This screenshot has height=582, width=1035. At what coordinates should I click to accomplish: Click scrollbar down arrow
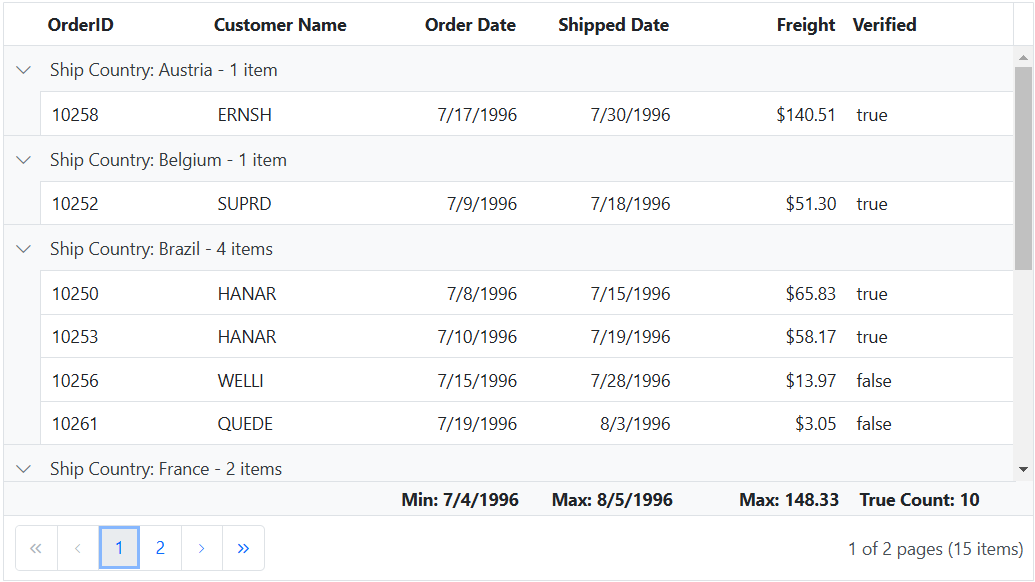pos(1023,469)
